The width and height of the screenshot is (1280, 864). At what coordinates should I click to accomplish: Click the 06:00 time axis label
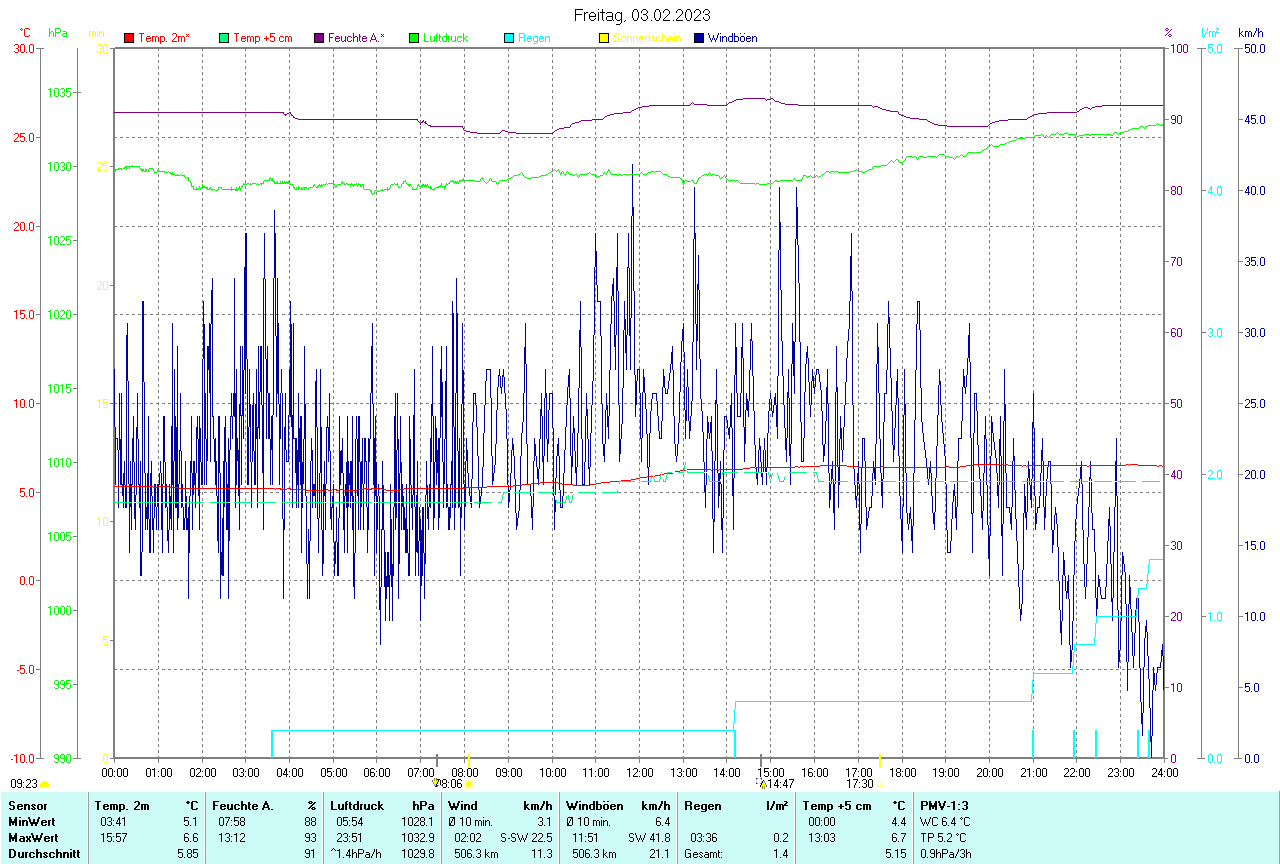(377, 773)
